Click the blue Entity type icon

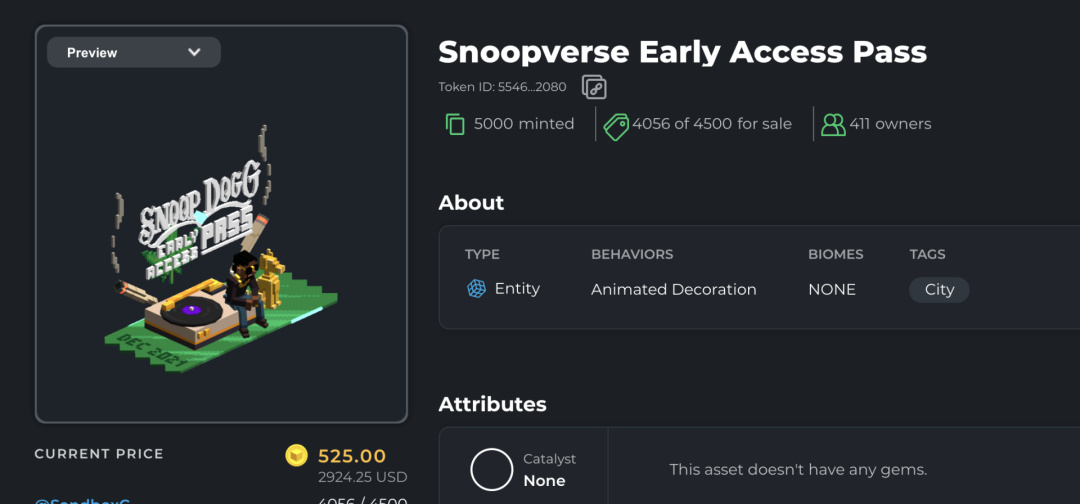[x=476, y=288]
